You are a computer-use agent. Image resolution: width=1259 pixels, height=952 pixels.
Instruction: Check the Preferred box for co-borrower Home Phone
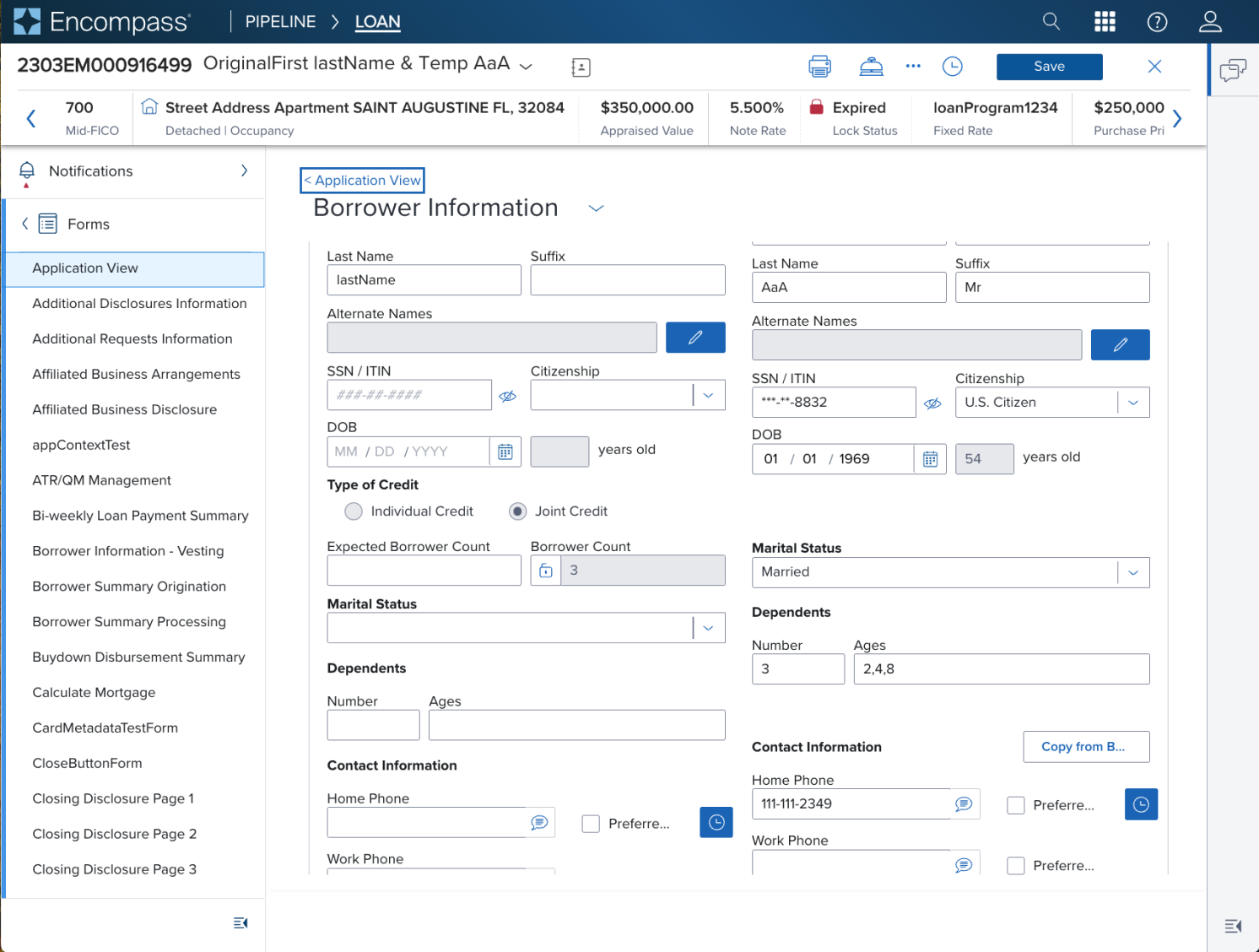point(1016,805)
